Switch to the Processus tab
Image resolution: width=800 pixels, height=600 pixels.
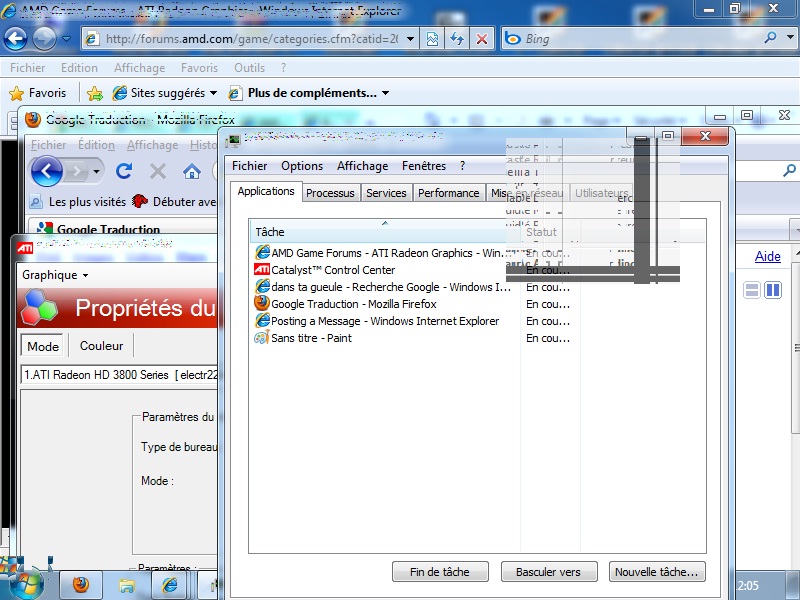coord(330,193)
